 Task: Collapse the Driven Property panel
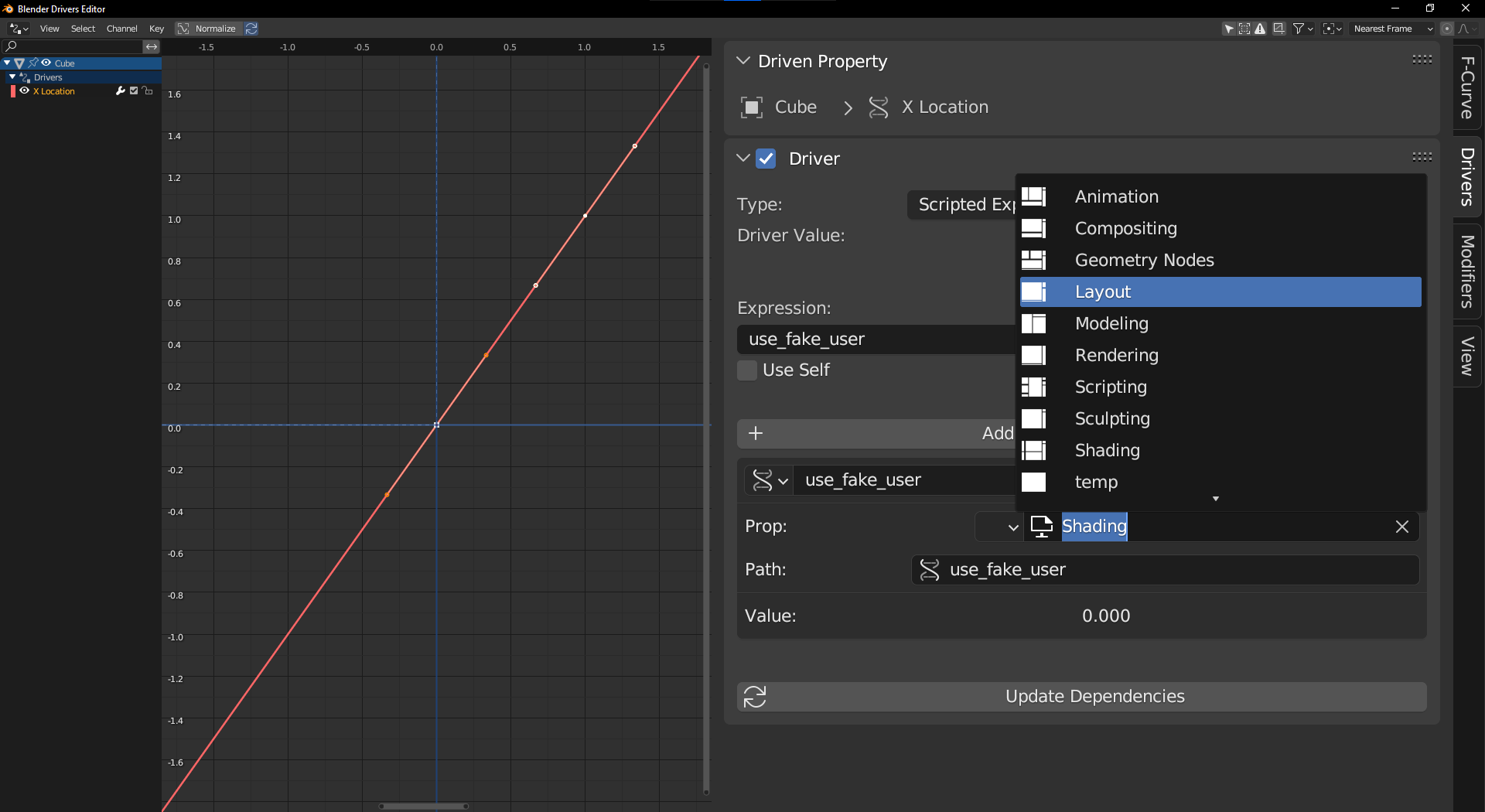pos(743,60)
